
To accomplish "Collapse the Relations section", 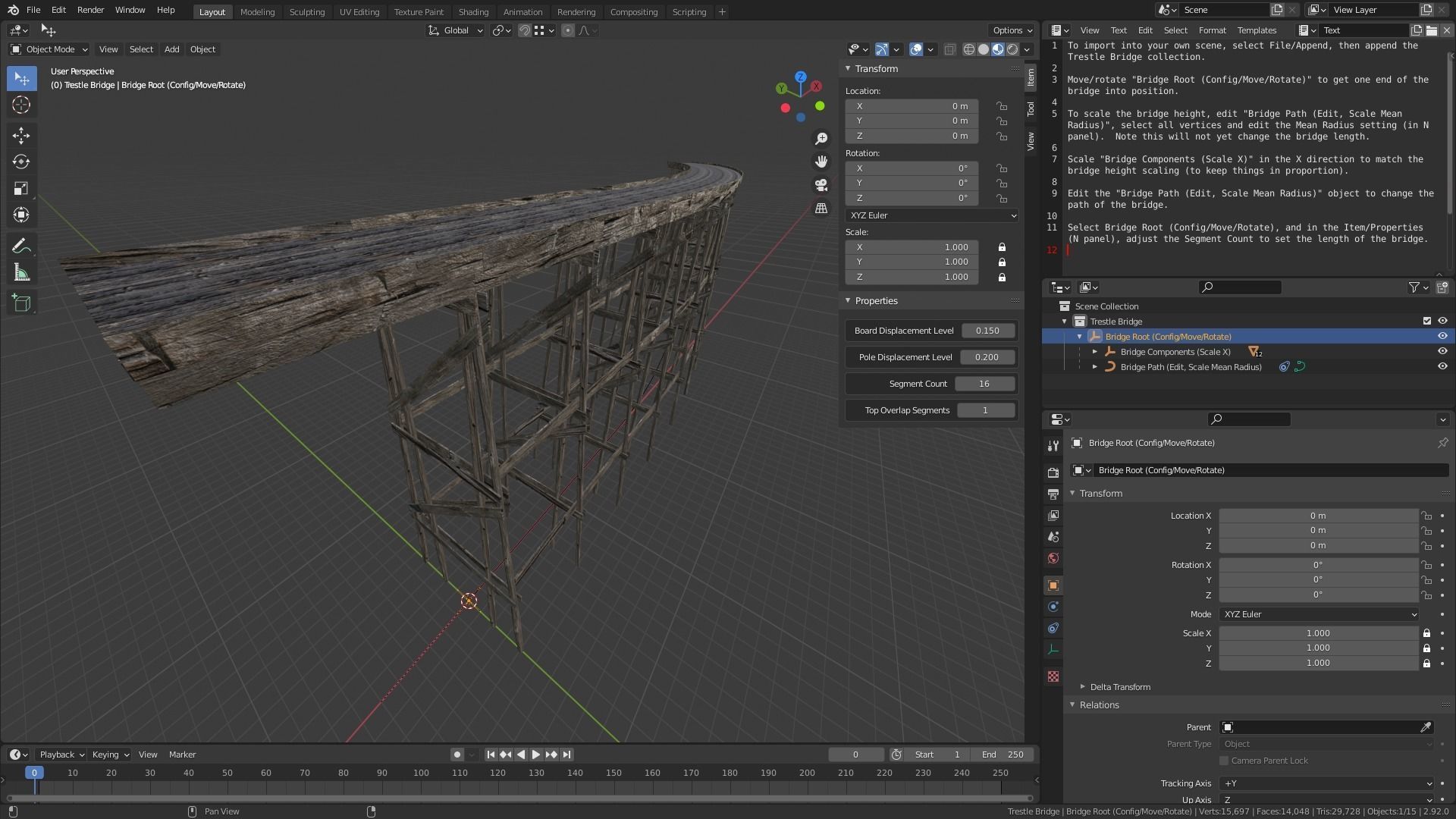I will point(1072,704).
